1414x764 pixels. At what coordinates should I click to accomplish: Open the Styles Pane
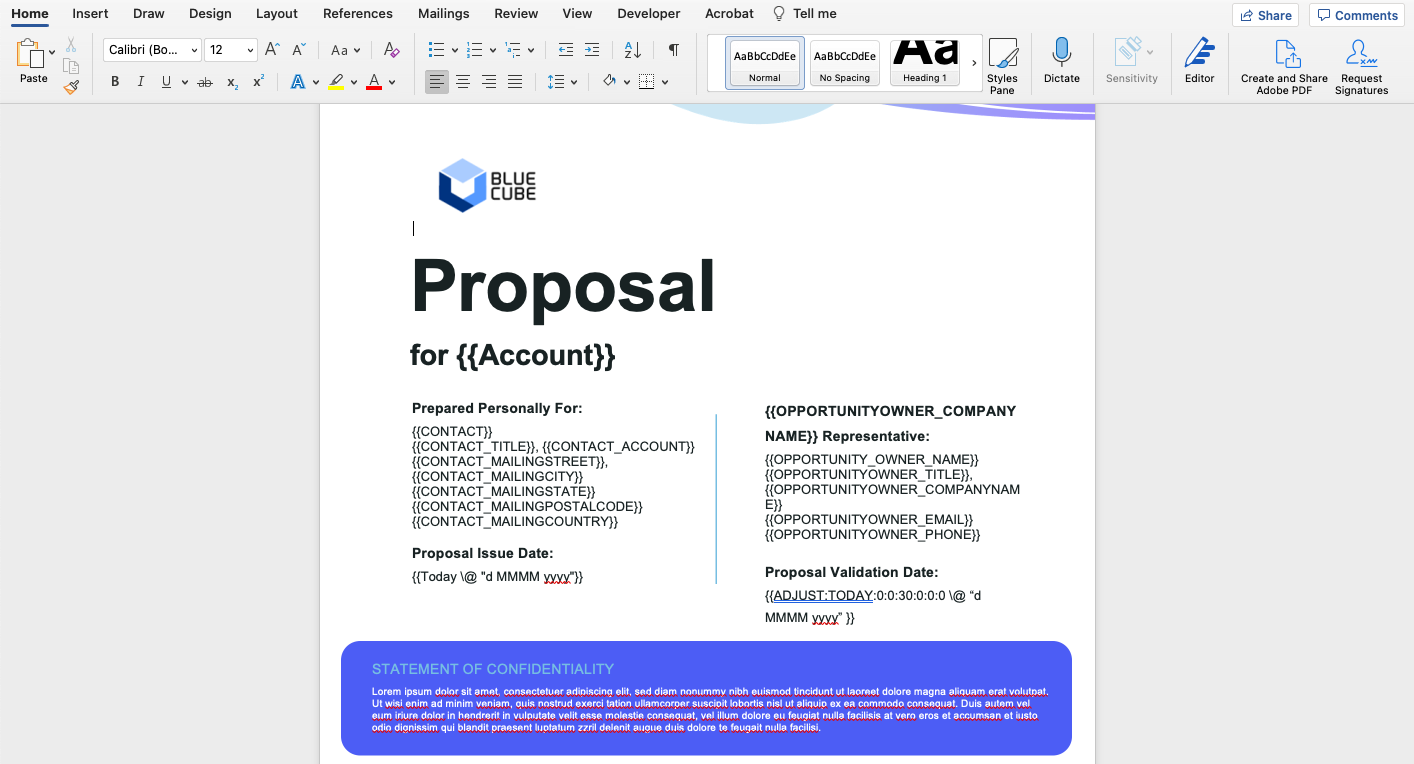point(1002,67)
